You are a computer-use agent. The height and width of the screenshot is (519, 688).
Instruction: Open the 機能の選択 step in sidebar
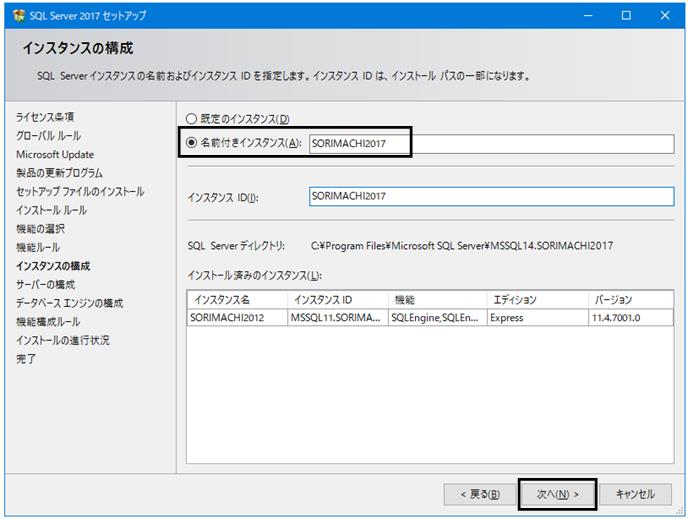pos(40,229)
